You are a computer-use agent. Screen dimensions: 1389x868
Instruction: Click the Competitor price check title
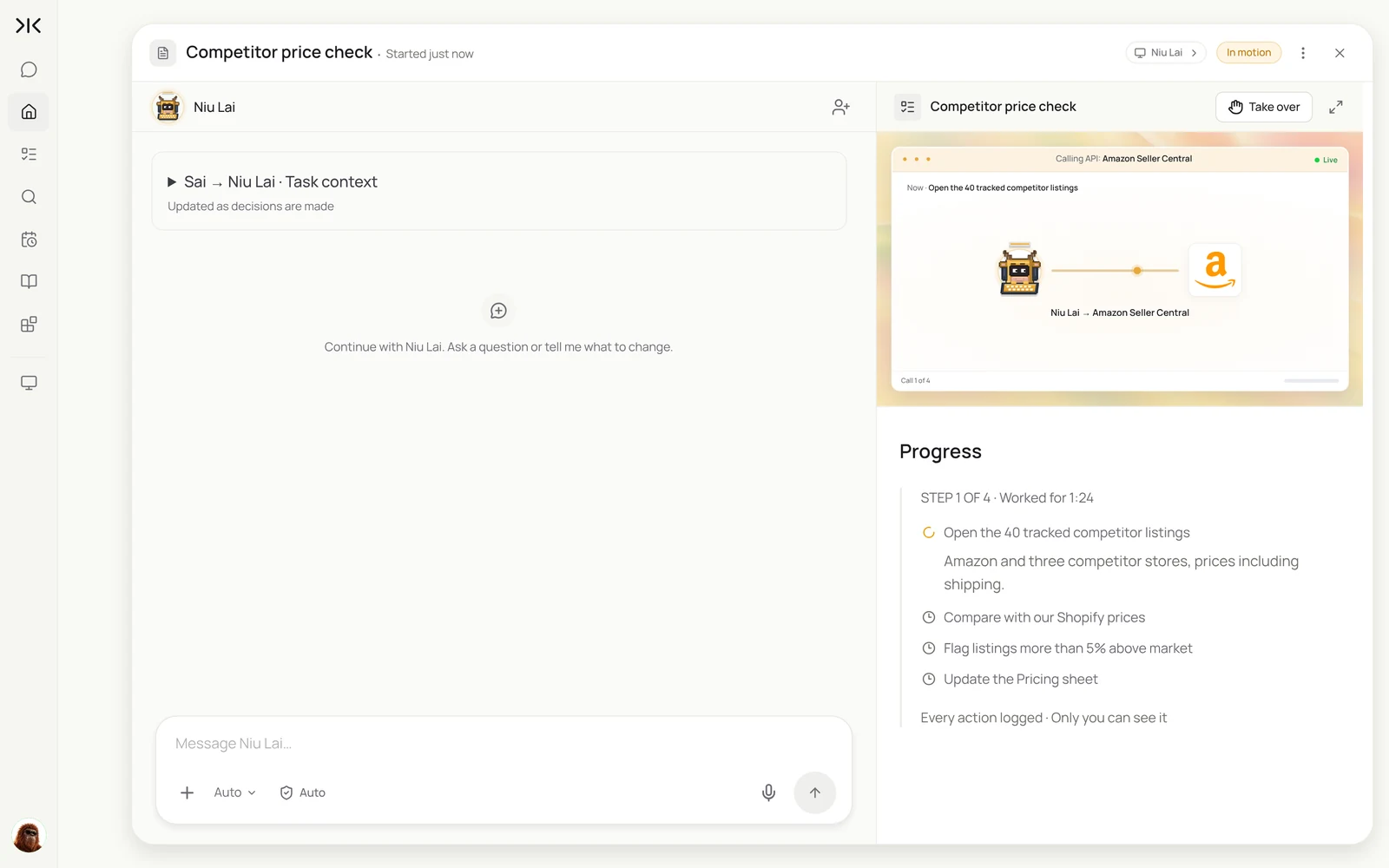point(279,52)
